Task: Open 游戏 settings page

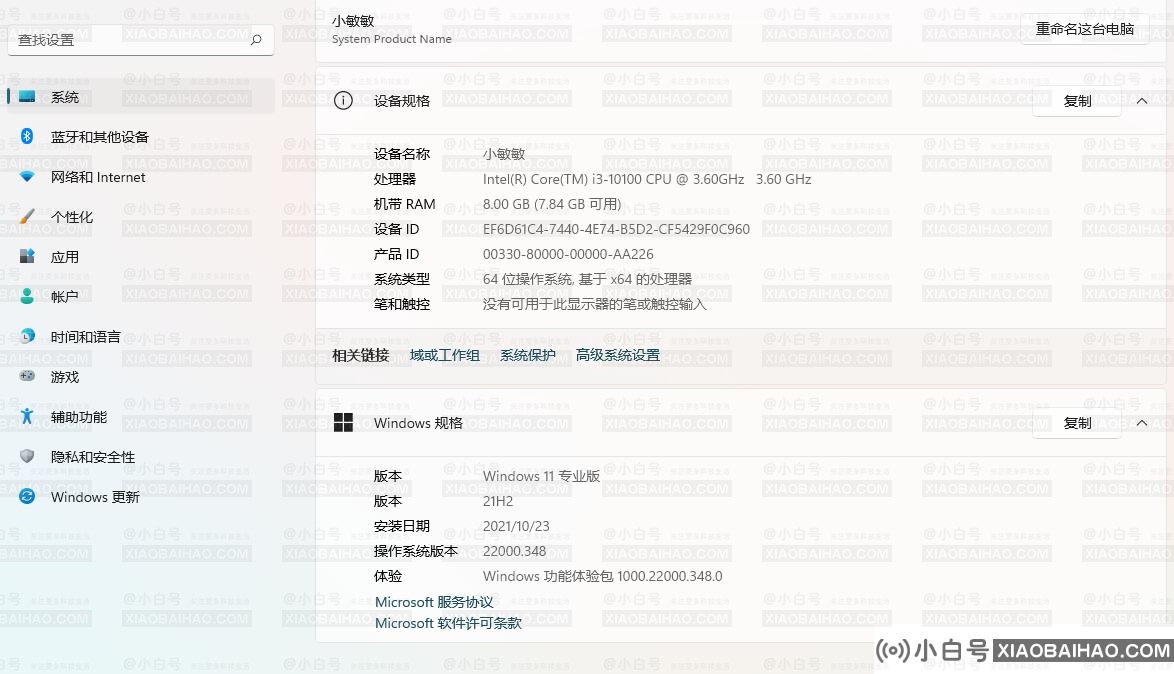Action: tap(141, 377)
